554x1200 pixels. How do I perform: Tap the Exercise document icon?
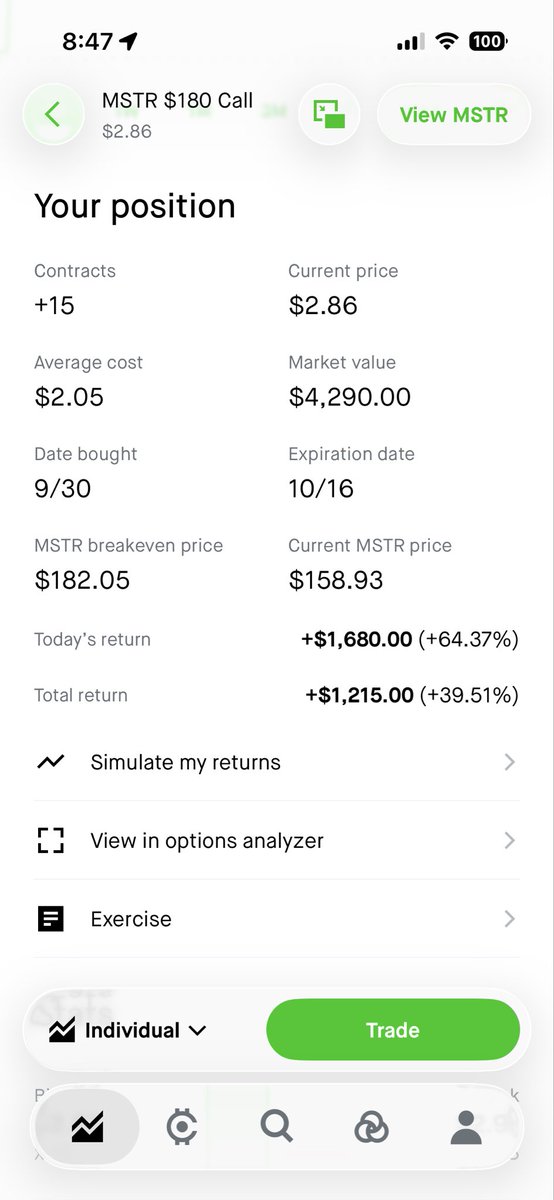(50, 919)
